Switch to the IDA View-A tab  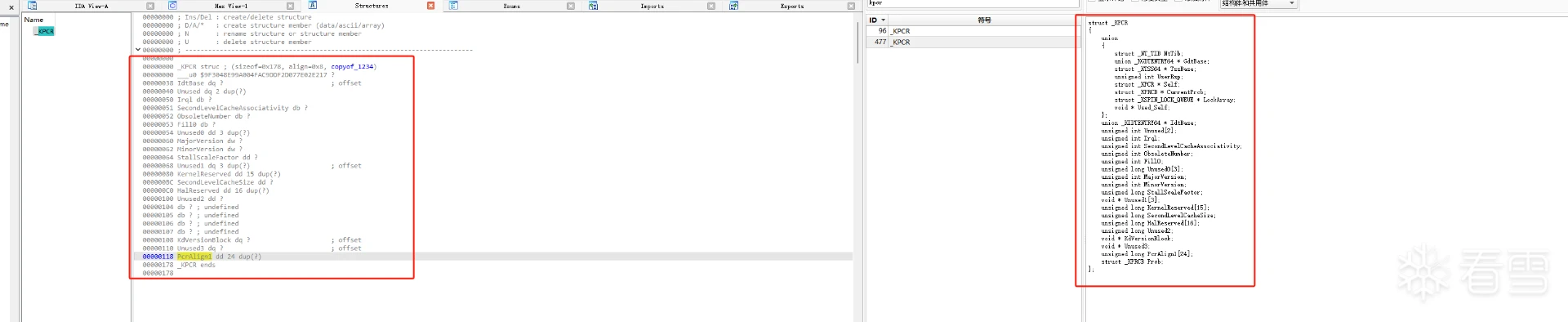91,6
